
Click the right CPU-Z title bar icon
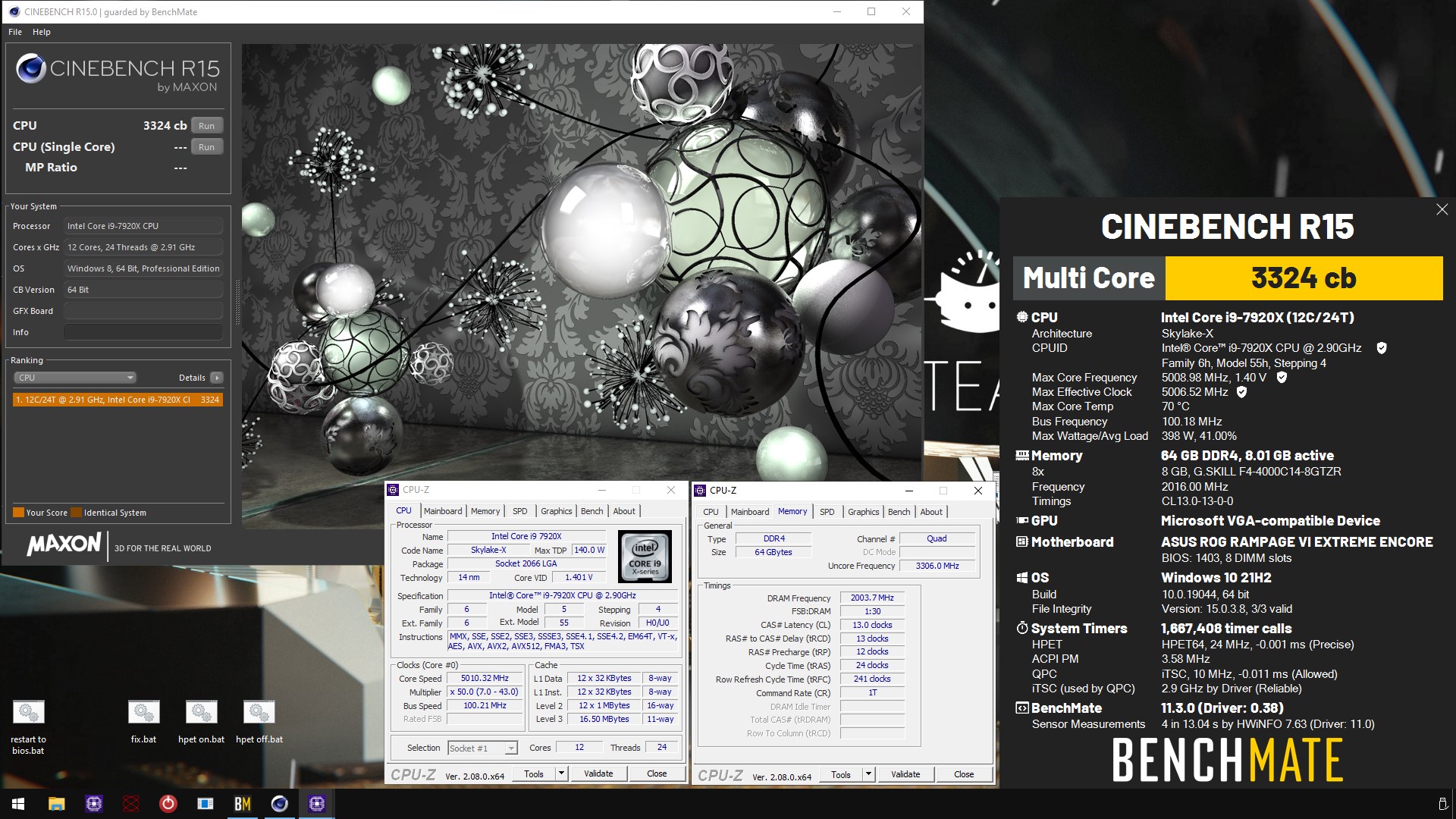click(700, 491)
